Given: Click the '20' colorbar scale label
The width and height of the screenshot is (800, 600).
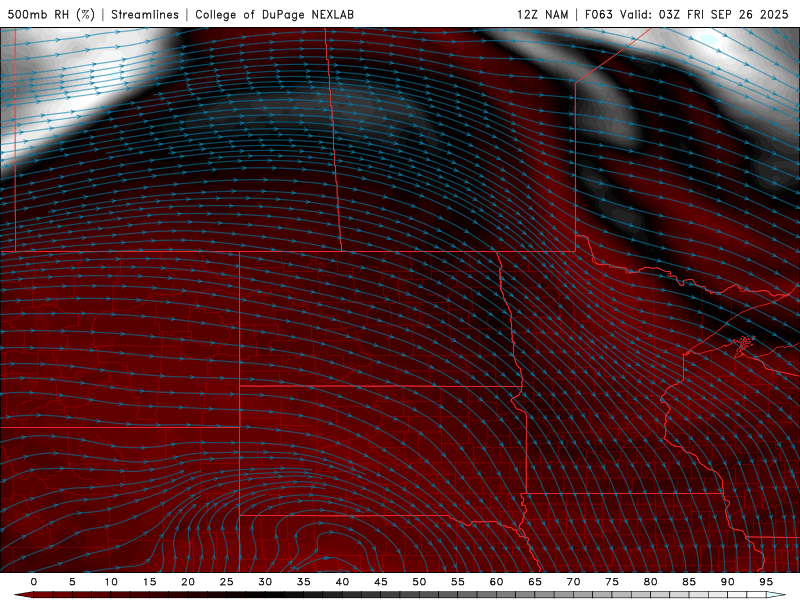Looking at the screenshot, I should (188, 582).
